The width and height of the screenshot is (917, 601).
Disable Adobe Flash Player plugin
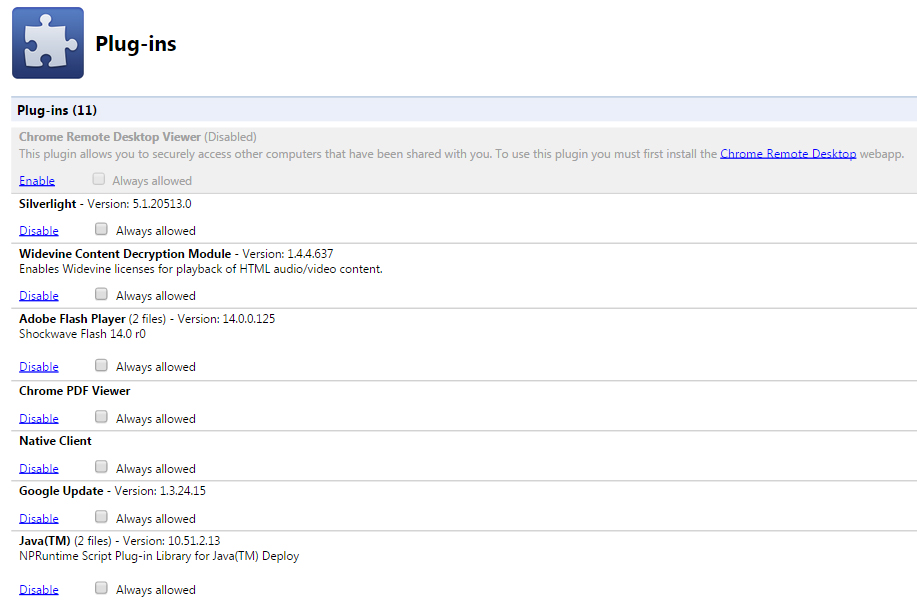[39, 367]
